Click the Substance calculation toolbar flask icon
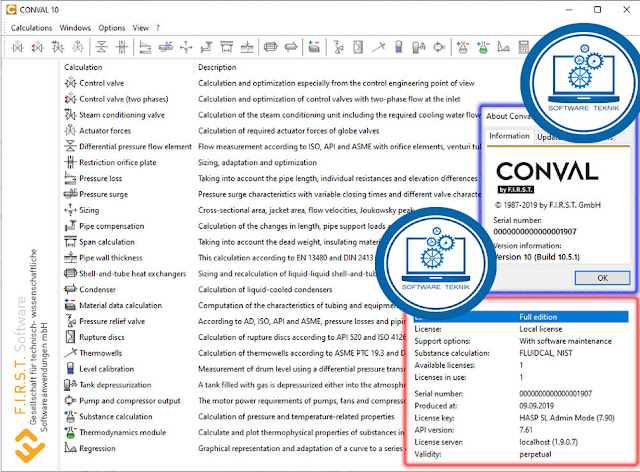The height and width of the screenshot is (472, 640). pyautogui.click(x=463, y=47)
